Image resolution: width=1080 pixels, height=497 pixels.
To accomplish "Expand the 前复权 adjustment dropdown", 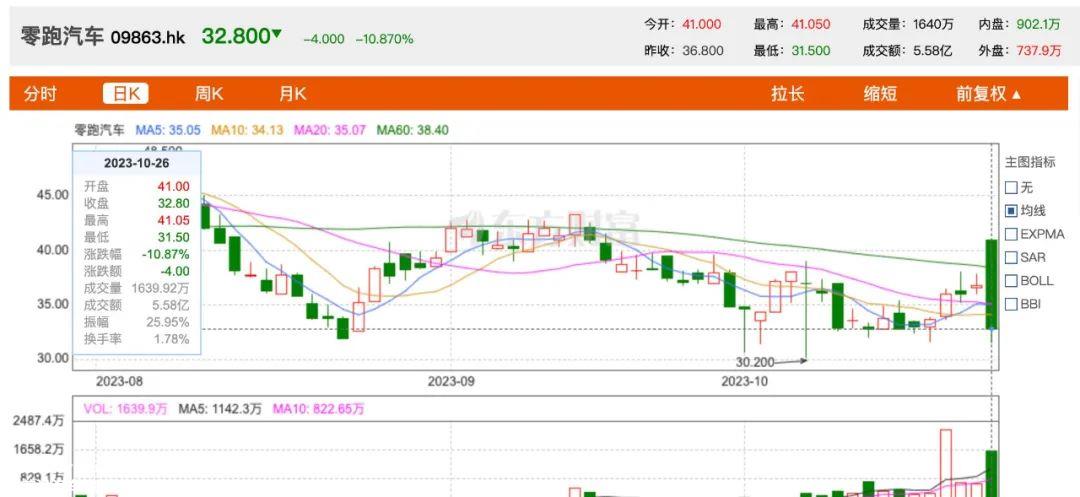I will [988, 94].
